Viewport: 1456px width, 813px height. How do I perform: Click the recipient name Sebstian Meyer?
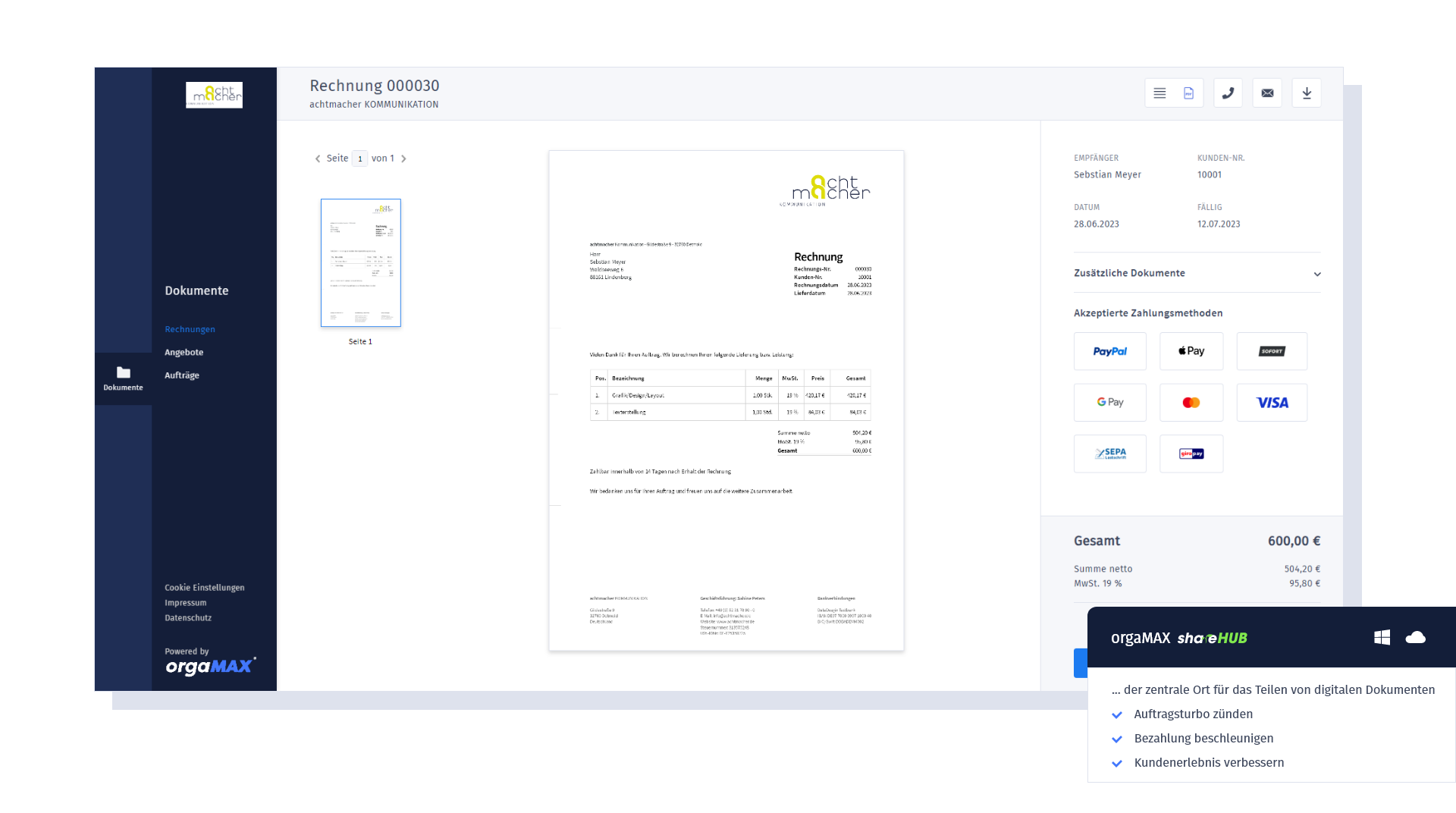1107,174
